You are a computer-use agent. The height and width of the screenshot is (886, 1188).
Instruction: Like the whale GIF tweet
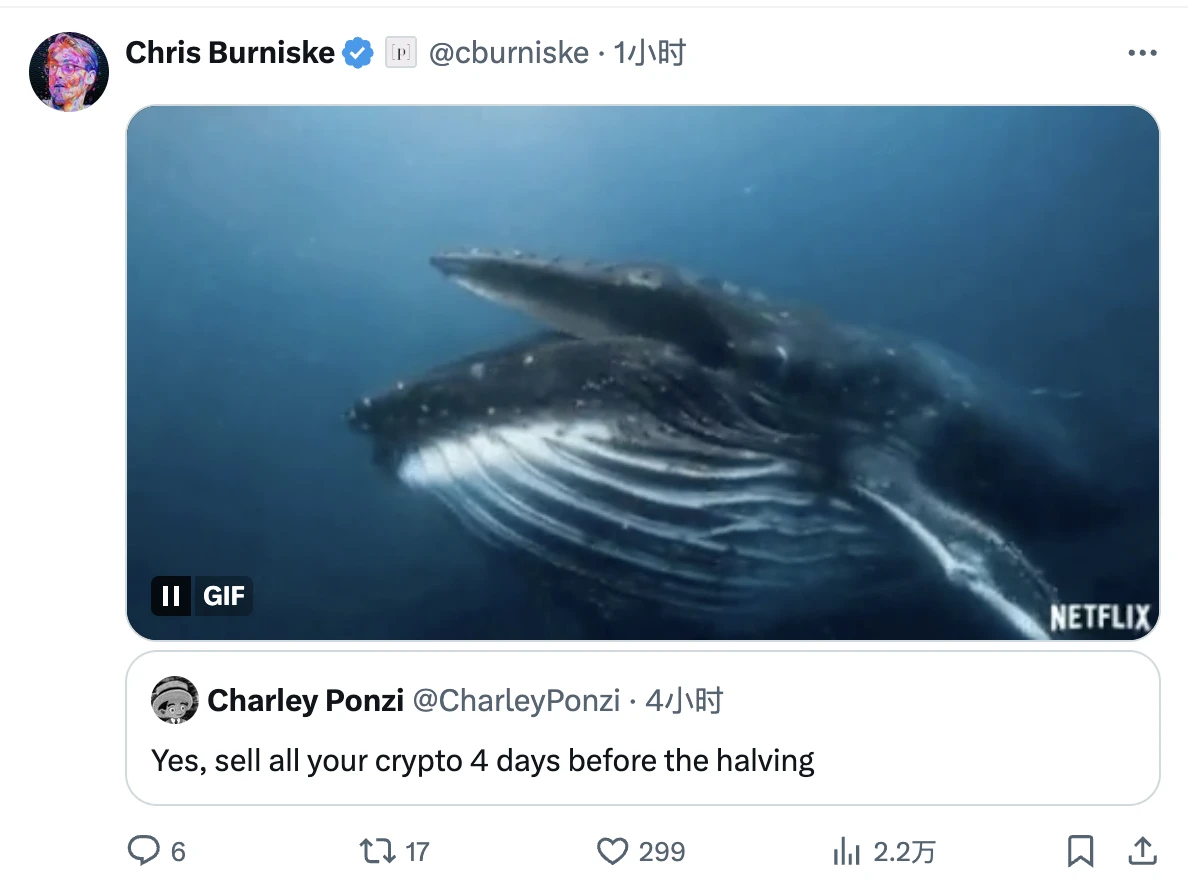point(612,851)
